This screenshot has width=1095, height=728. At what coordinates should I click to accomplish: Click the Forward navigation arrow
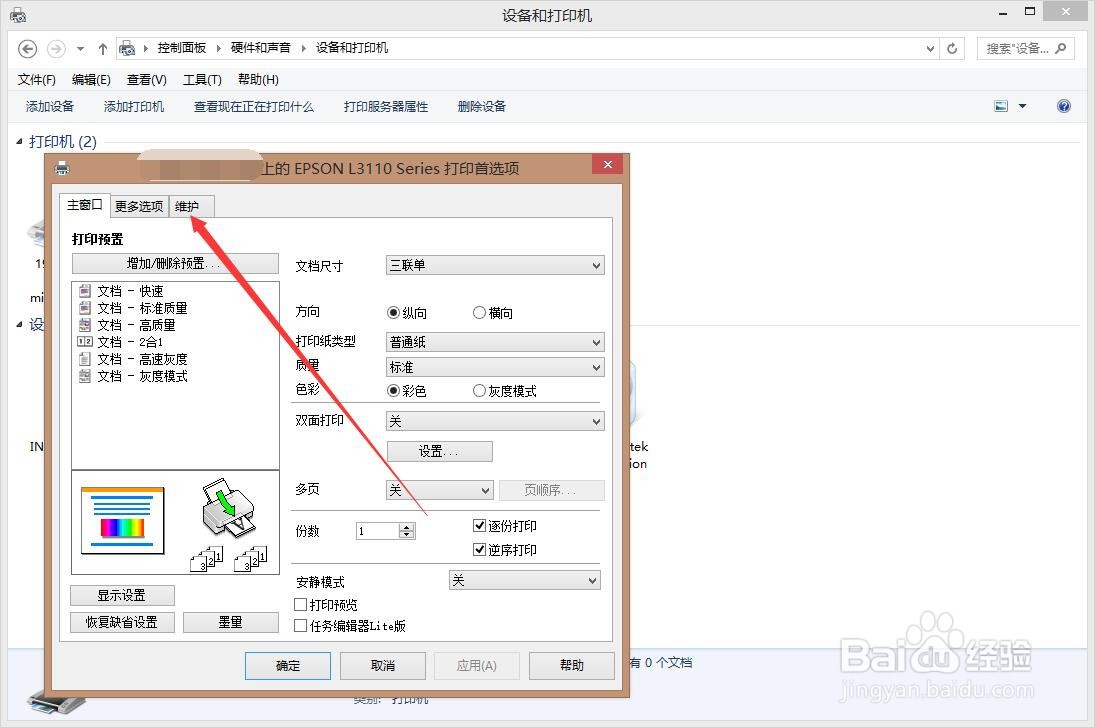pos(56,48)
